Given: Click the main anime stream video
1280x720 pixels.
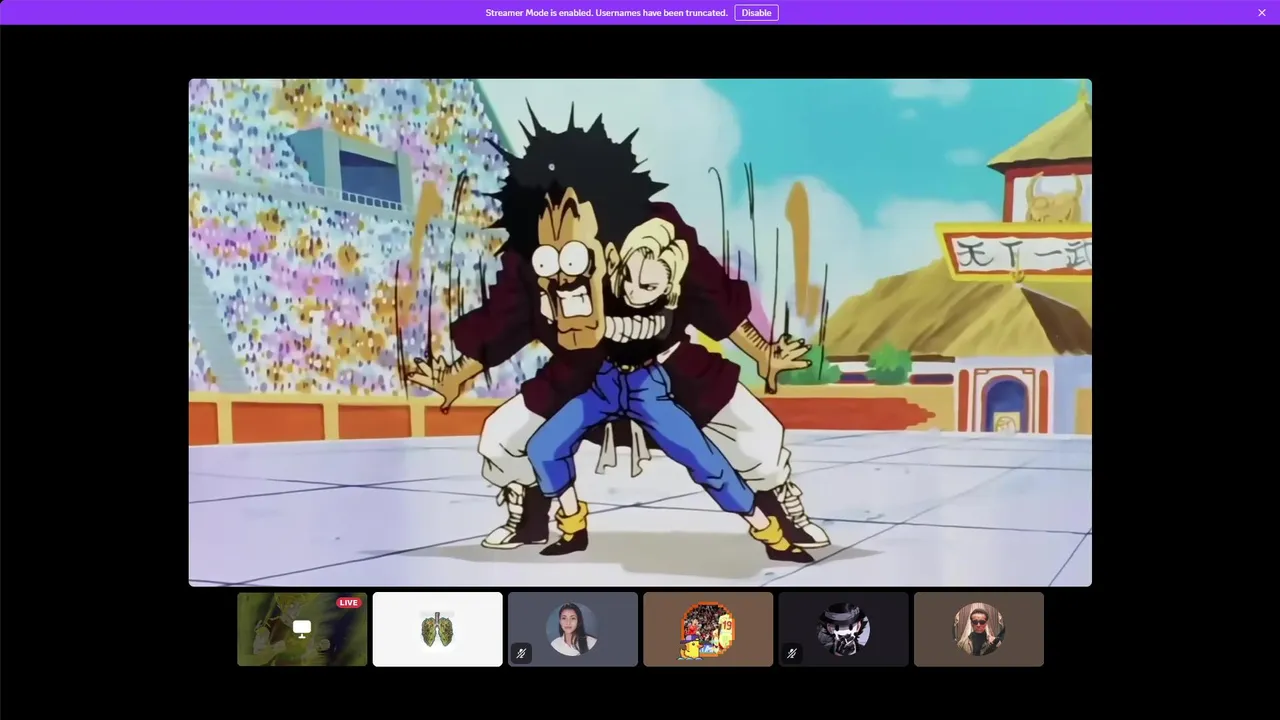Looking at the screenshot, I should [640, 332].
